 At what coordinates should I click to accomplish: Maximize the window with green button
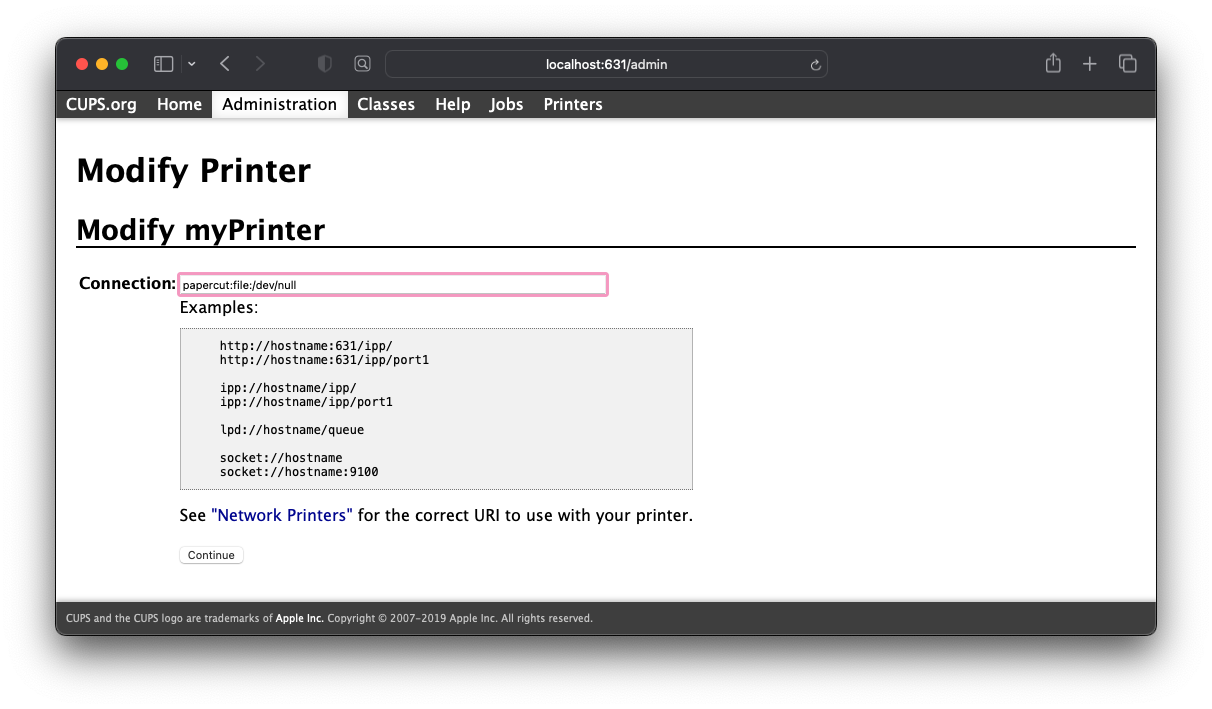[x=122, y=64]
